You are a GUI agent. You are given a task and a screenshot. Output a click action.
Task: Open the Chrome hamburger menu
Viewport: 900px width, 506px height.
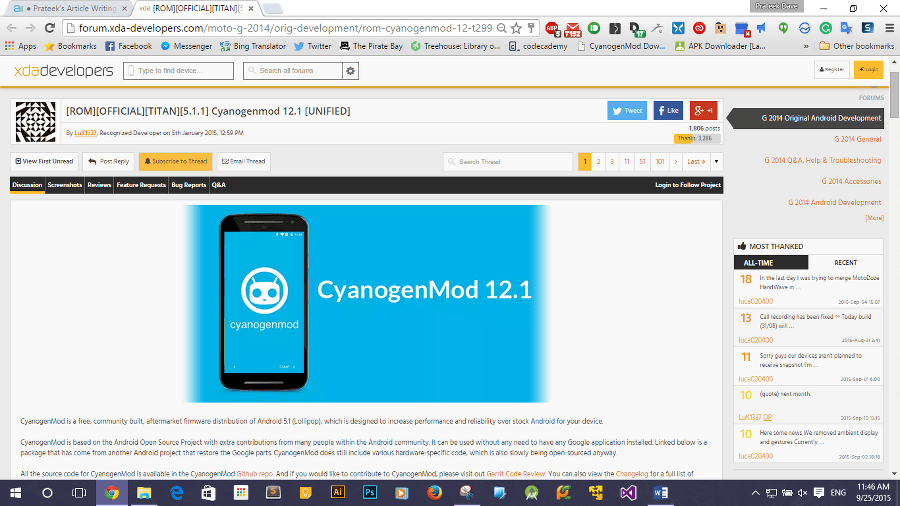[x=889, y=28]
